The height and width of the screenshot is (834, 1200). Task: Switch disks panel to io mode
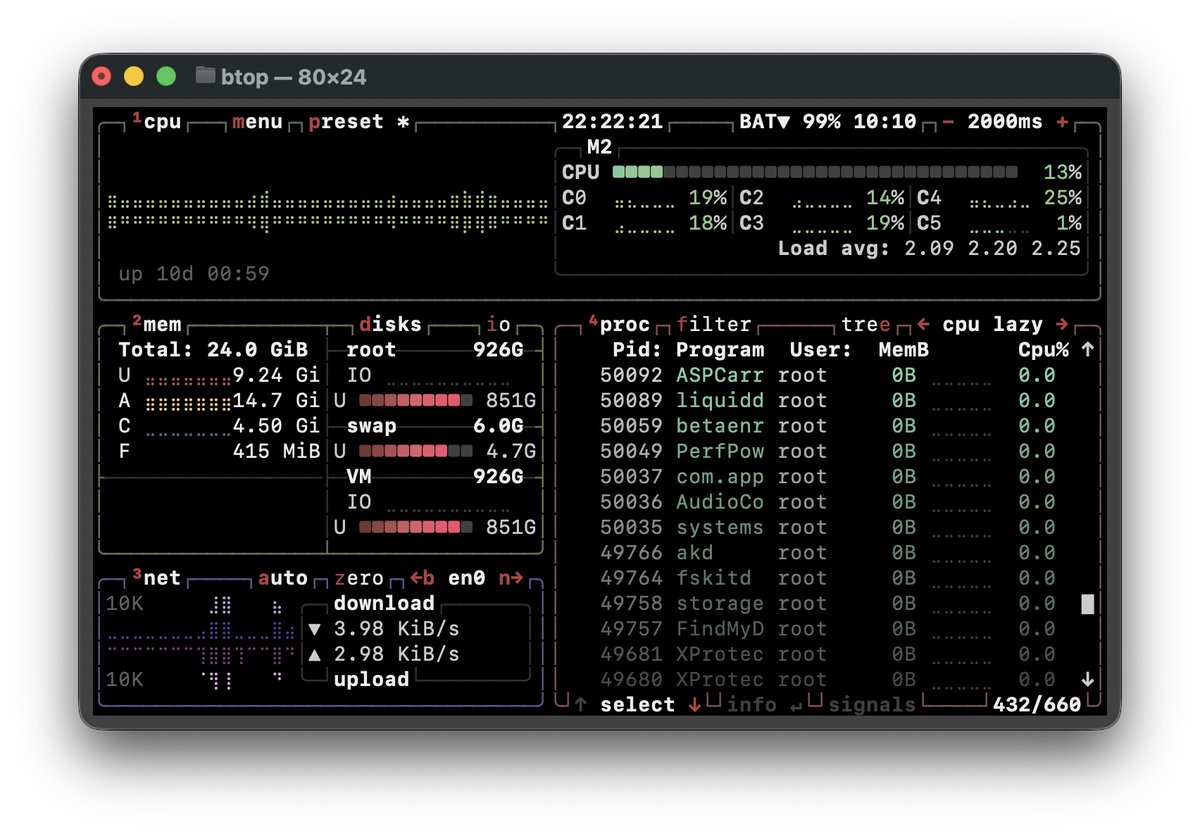[x=498, y=324]
